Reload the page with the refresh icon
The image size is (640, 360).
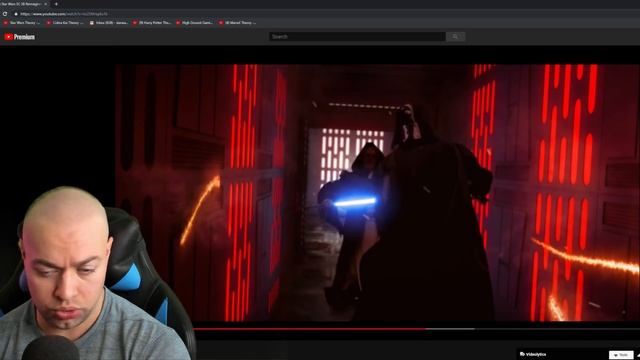pos(5,14)
